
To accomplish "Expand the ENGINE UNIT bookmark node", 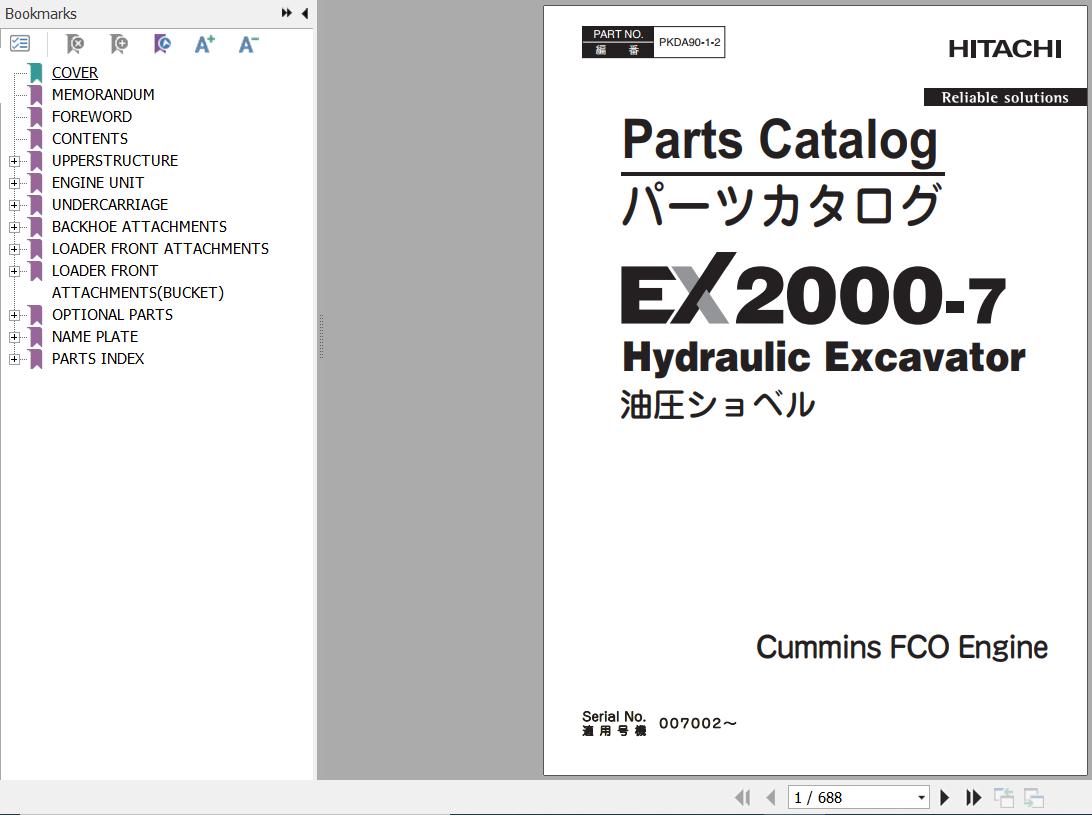I will (x=14, y=183).
